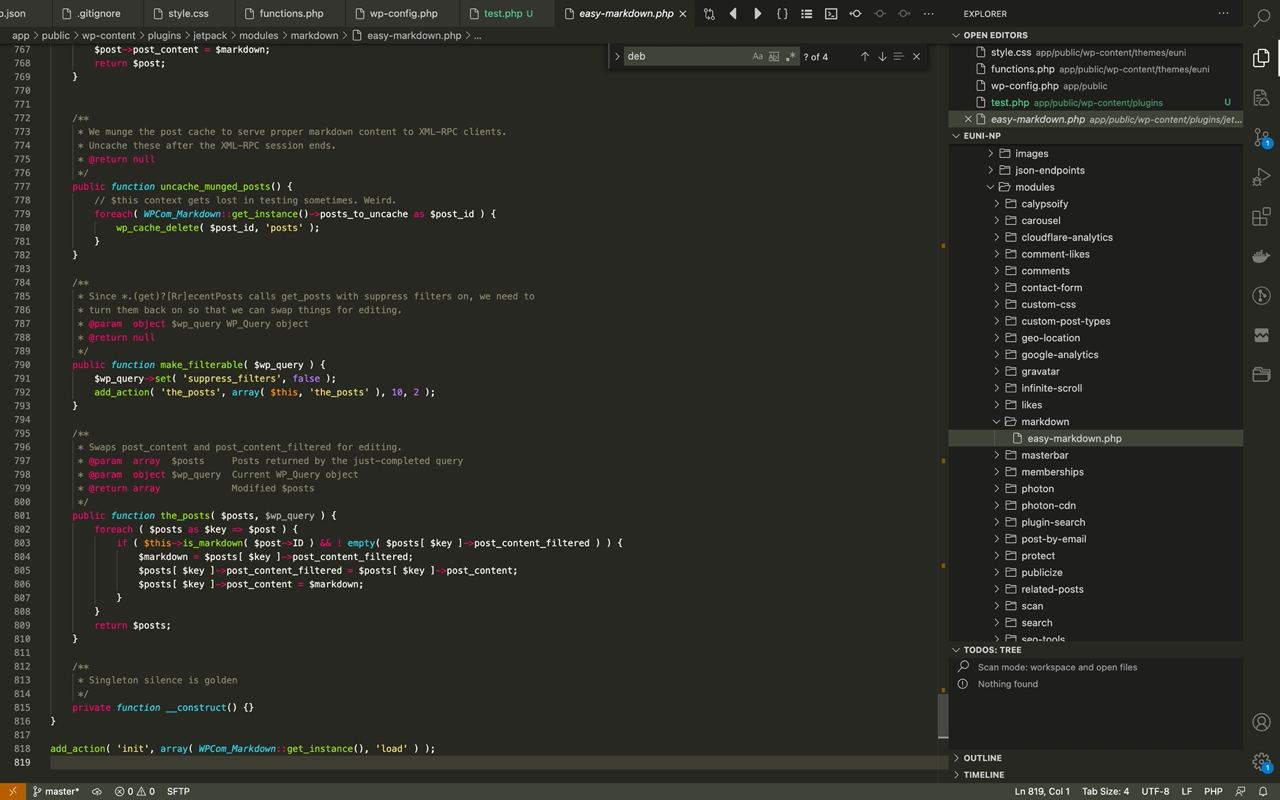Open the Run and Debug view

tap(1261, 178)
